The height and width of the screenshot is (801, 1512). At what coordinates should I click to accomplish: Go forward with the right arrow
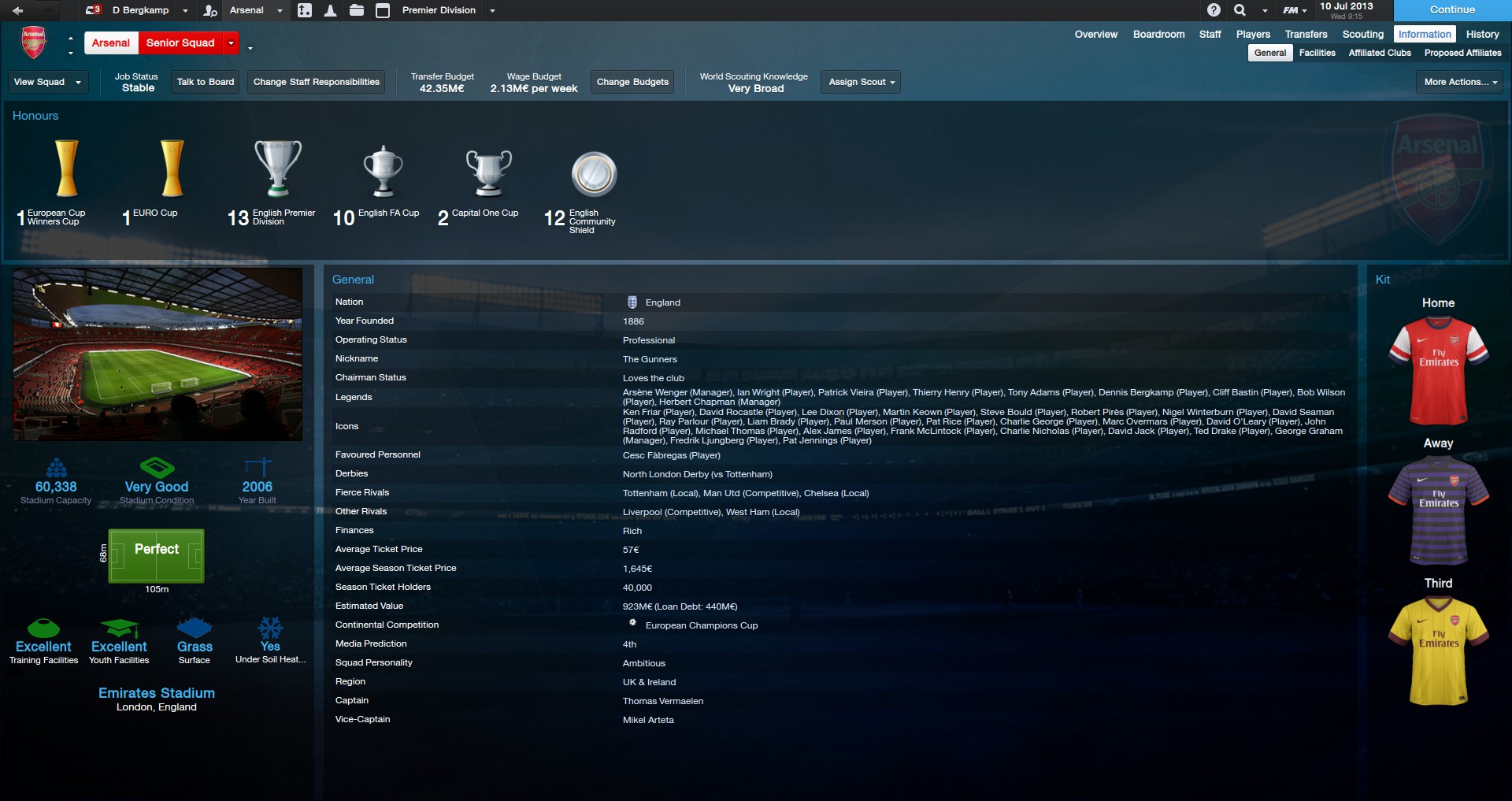(49, 10)
